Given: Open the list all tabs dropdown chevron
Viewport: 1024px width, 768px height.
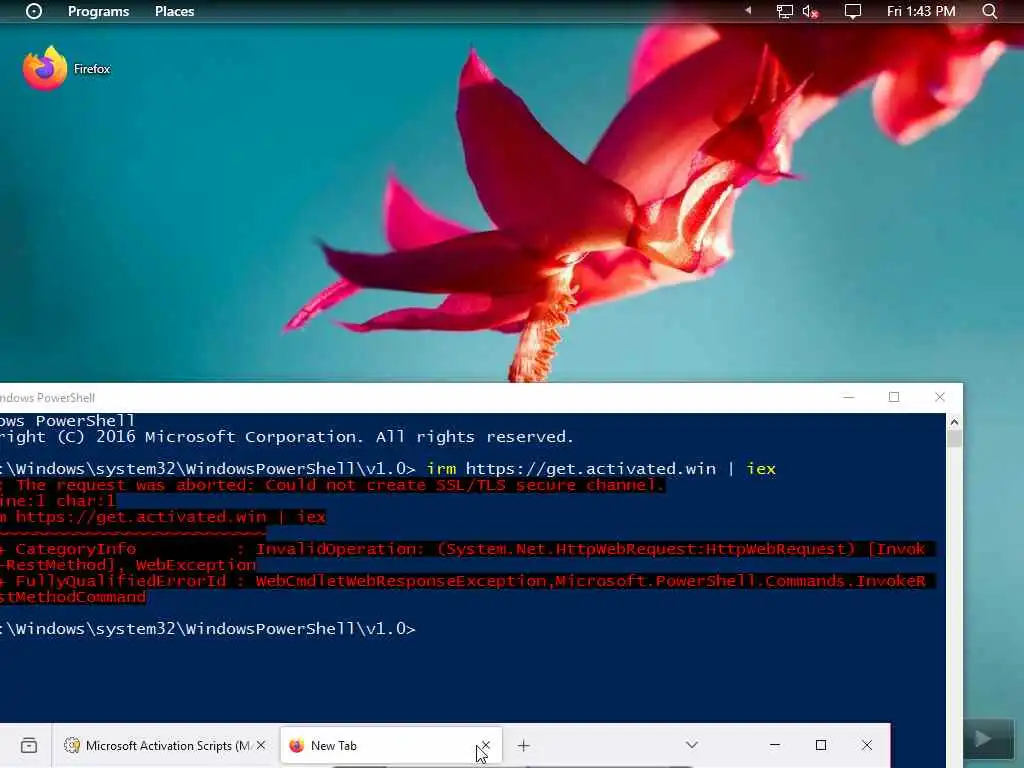Looking at the screenshot, I should tap(692, 744).
